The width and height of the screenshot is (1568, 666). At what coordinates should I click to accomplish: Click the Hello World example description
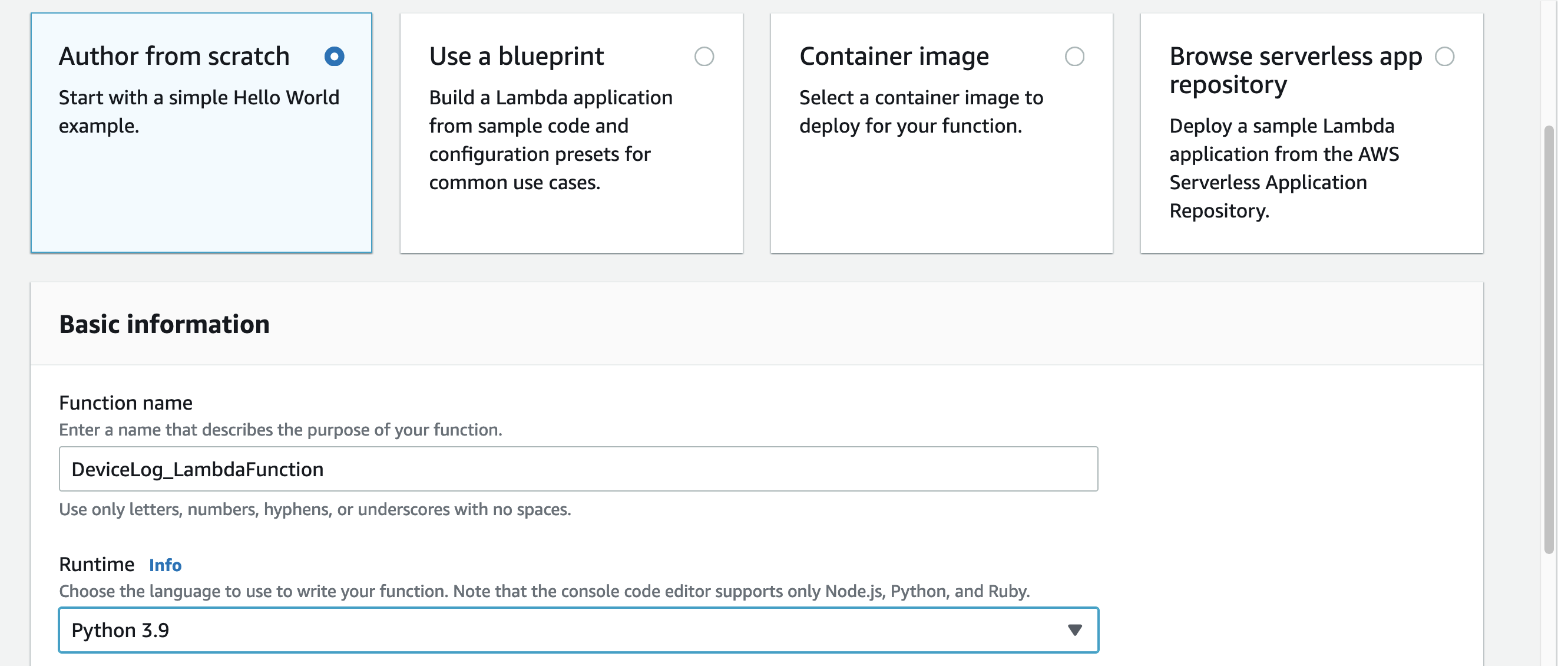pos(199,111)
